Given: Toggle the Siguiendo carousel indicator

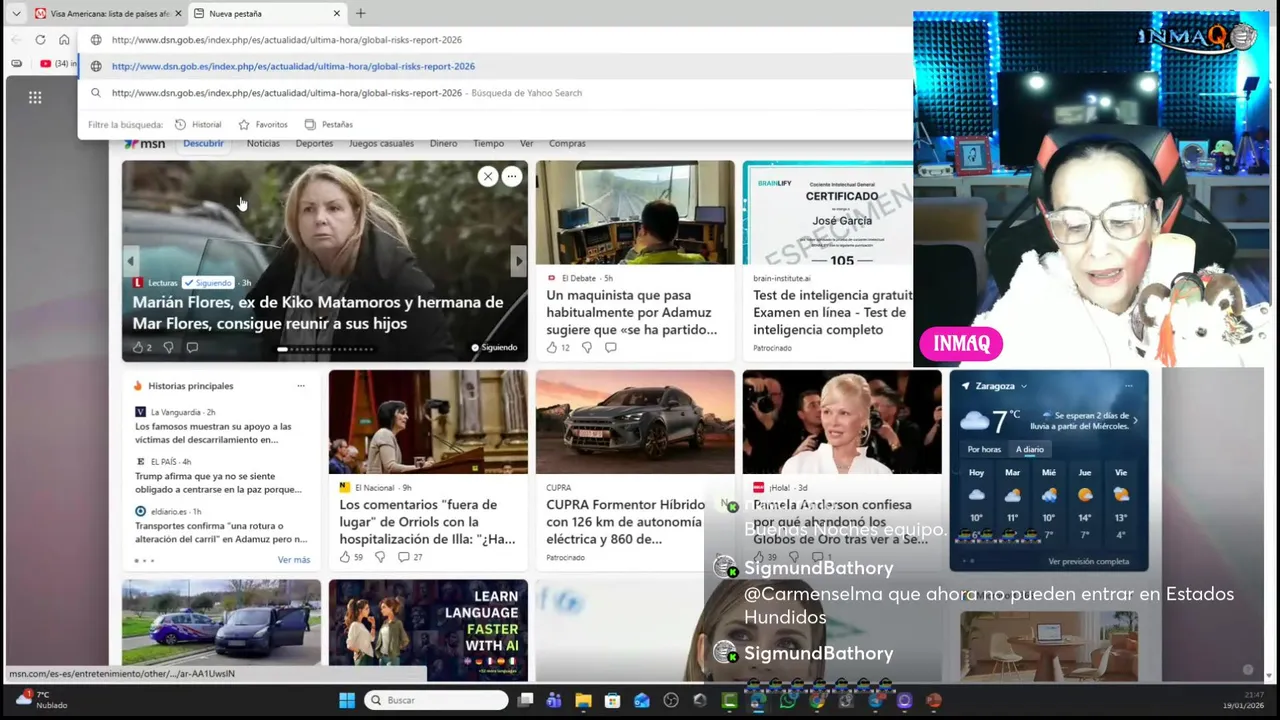Looking at the screenshot, I should pos(494,348).
